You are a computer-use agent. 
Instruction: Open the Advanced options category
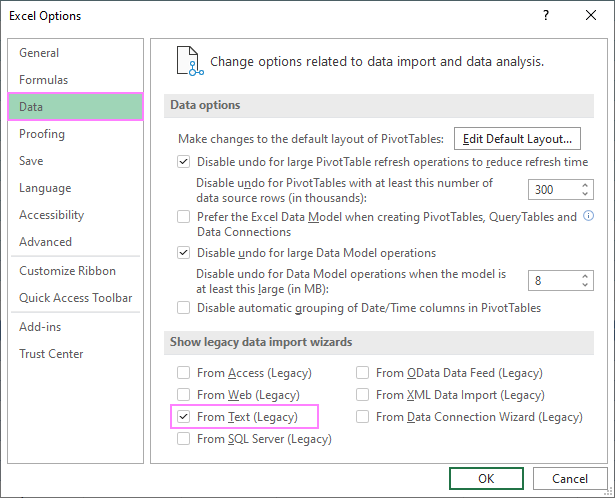[x=75, y=242]
